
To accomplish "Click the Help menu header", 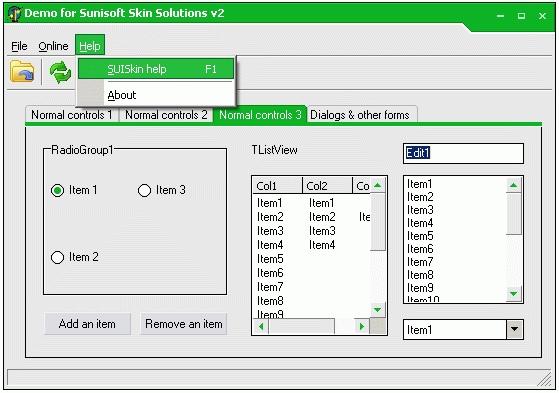I will [90, 45].
